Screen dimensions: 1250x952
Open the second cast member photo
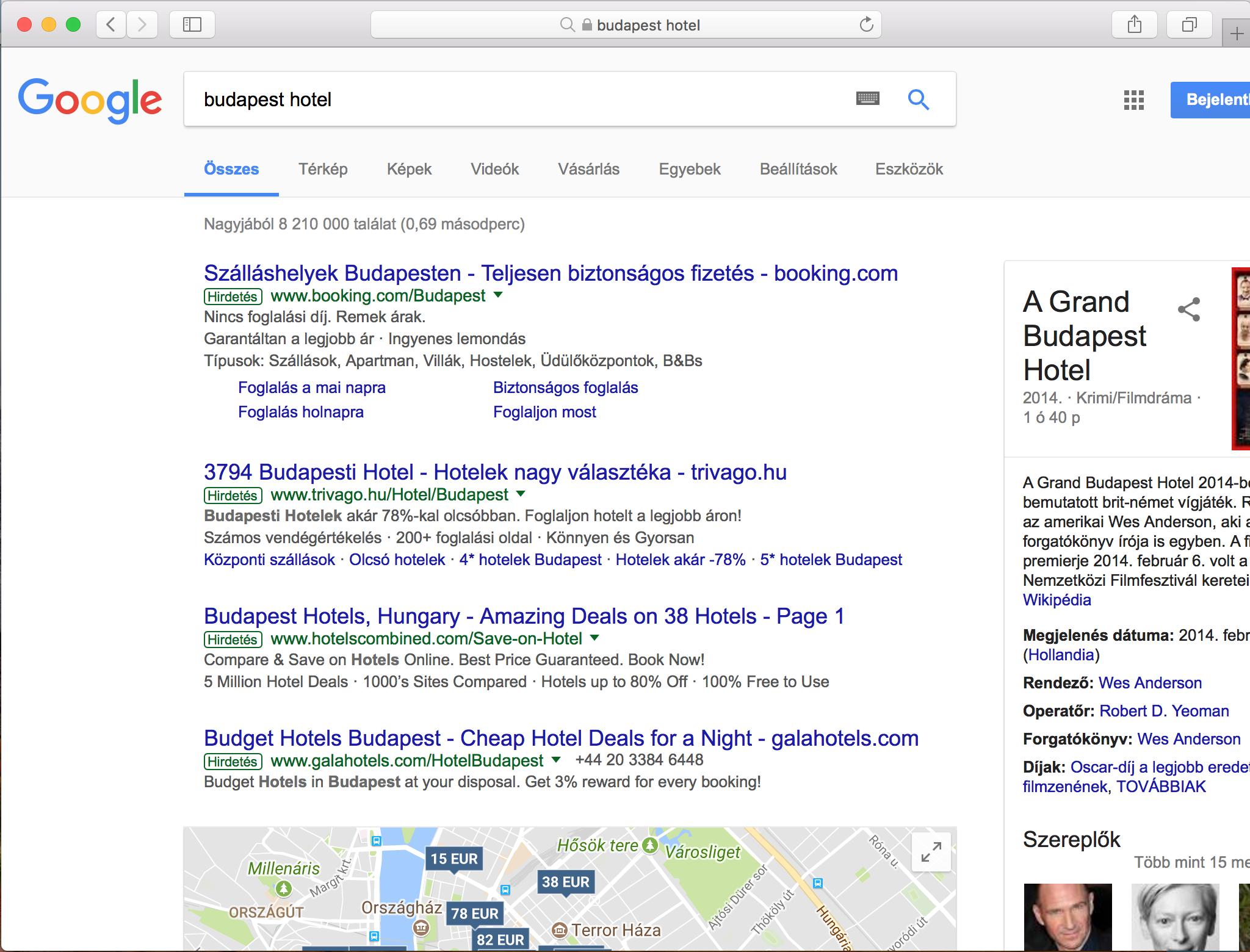point(1175,917)
